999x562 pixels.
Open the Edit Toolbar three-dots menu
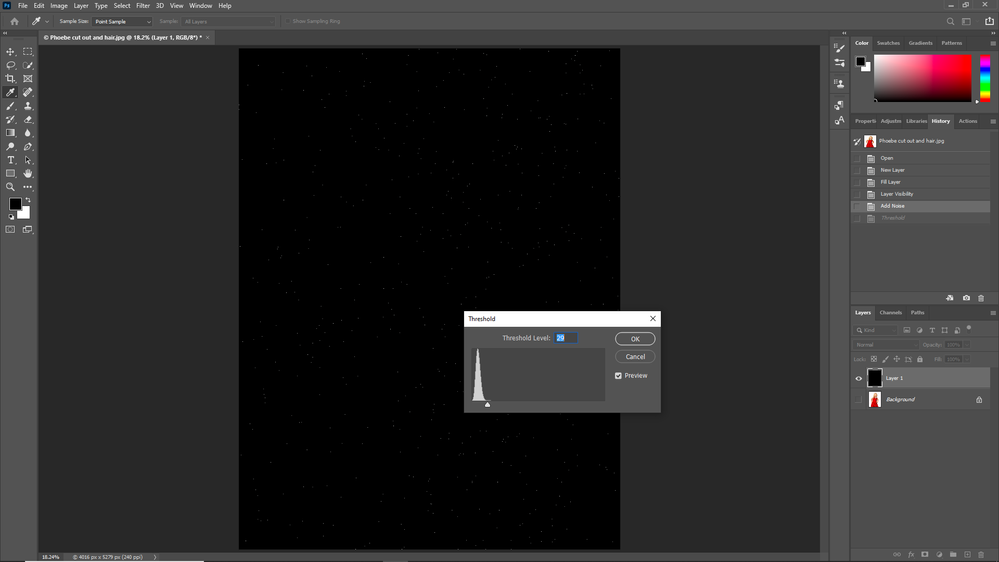tap(27, 187)
